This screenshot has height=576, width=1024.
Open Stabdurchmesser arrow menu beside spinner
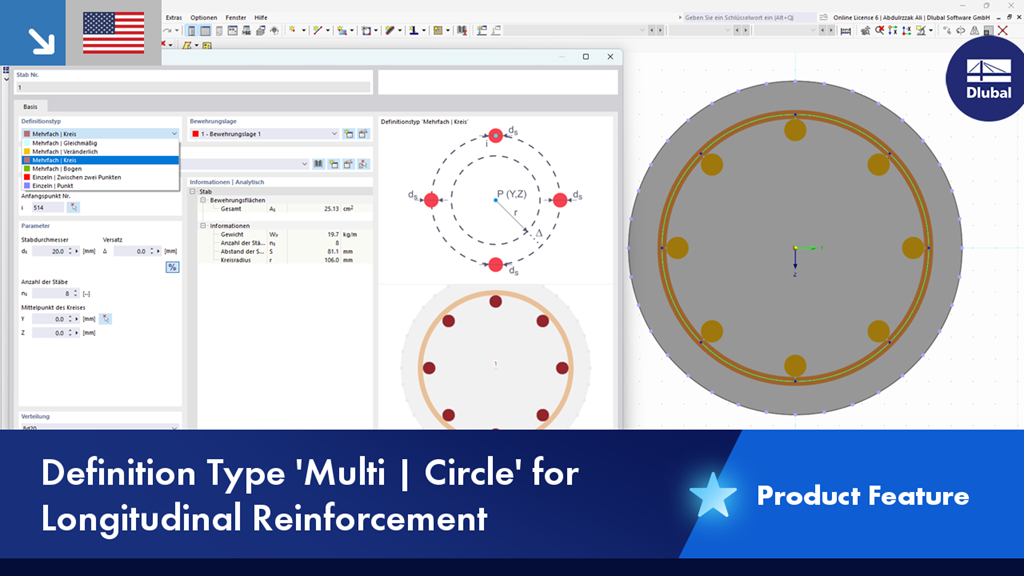(x=77, y=251)
